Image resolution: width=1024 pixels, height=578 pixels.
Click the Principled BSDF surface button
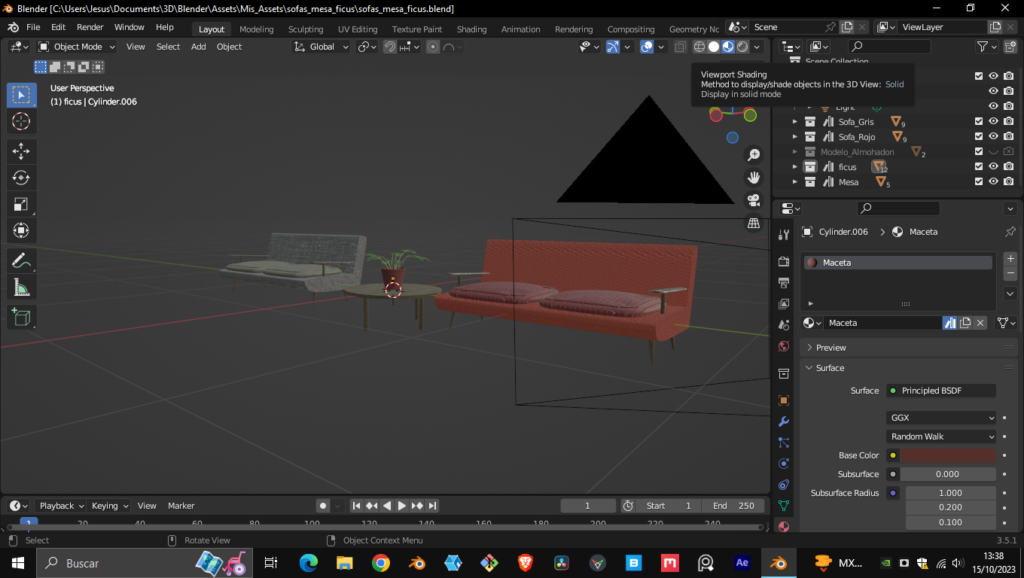point(941,391)
